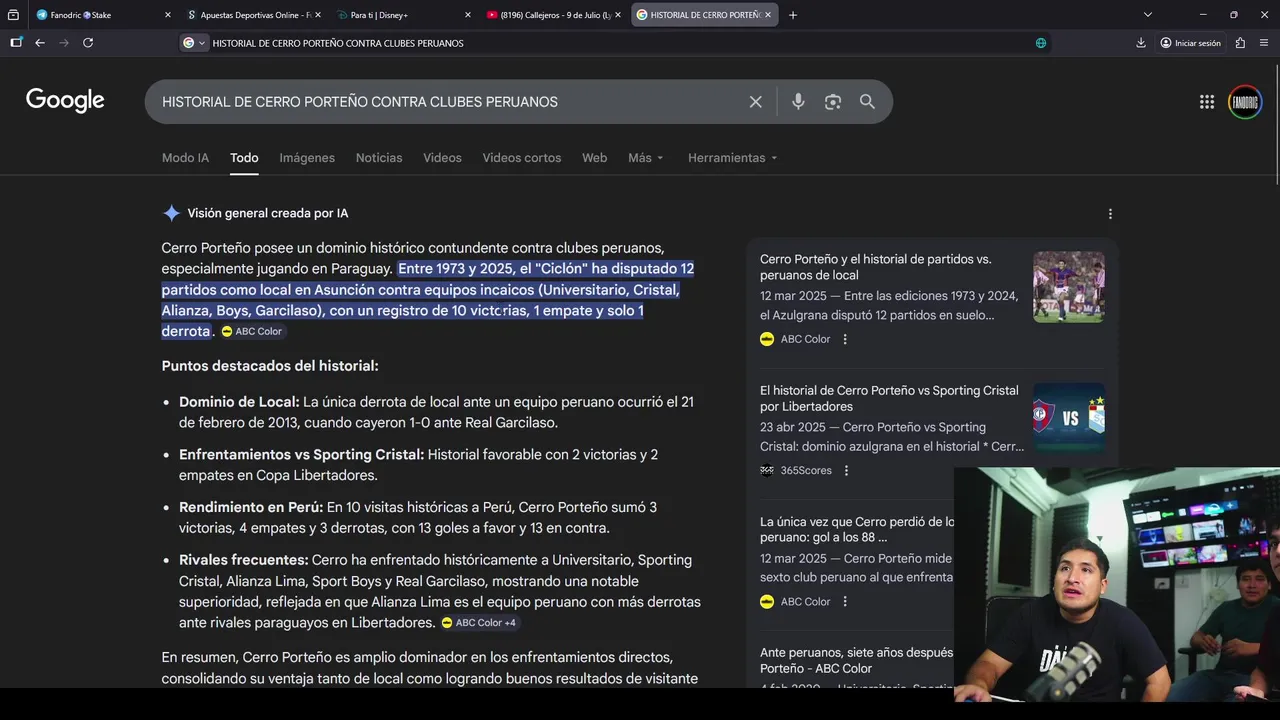Open options for the 365Scores result
Viewport: 1280px width, 720px height.
pyautogui.click(x=846, y=471)
